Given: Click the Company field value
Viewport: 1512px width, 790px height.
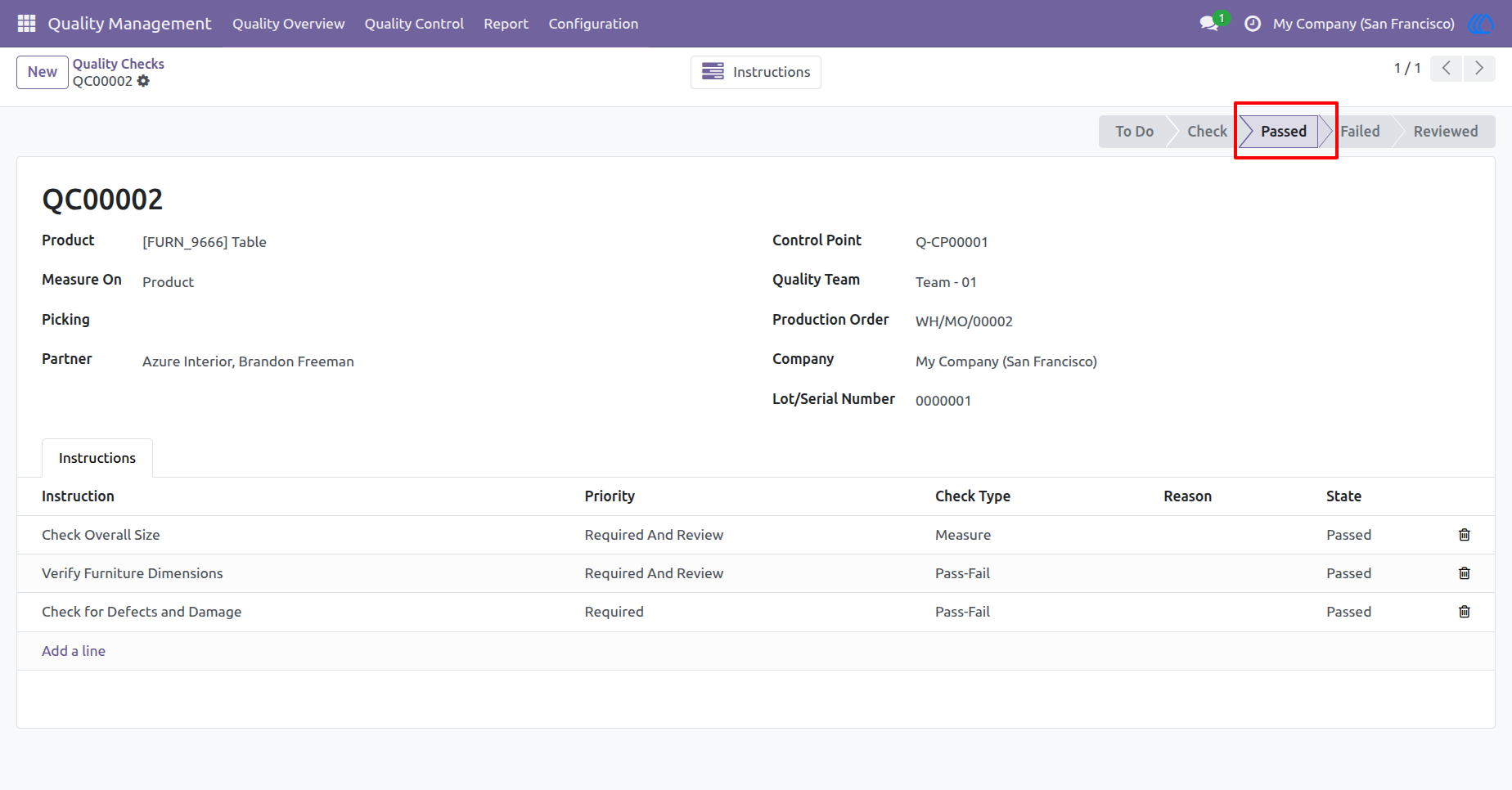Looking at the screenshot, I should tap(1006, 361).
